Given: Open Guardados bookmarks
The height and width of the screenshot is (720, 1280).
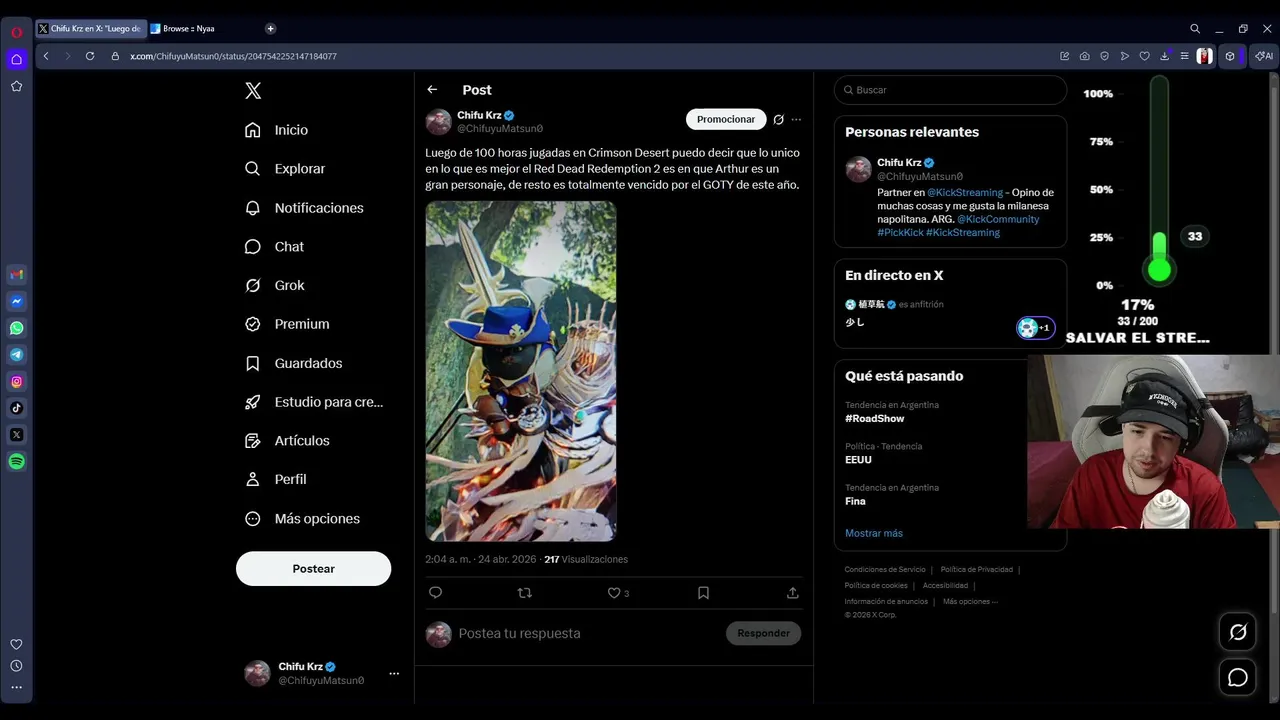Looking at the screenshot, I should [294, 363].
